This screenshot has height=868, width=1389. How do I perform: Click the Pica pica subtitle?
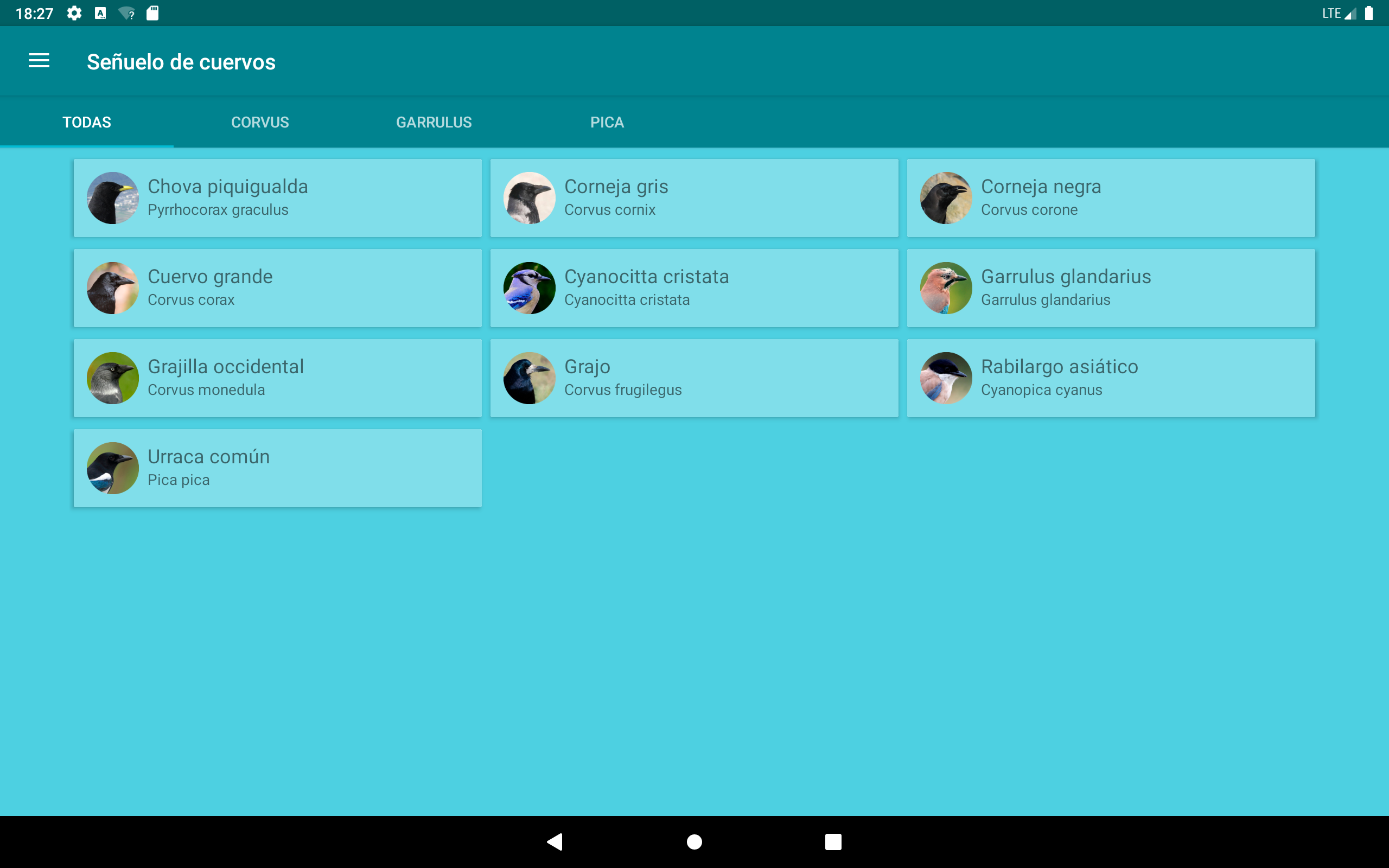[x=179, y=481]
